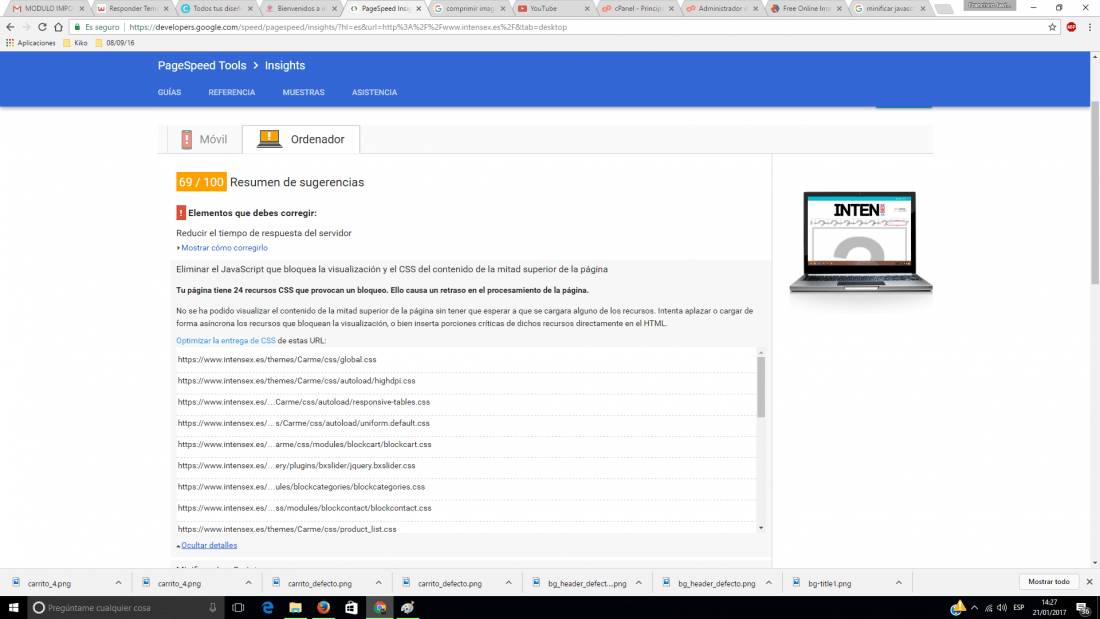Open options arrow for first carrito_4.png download
Viewport: 1100px width, 619px height.
click(119, 583)
